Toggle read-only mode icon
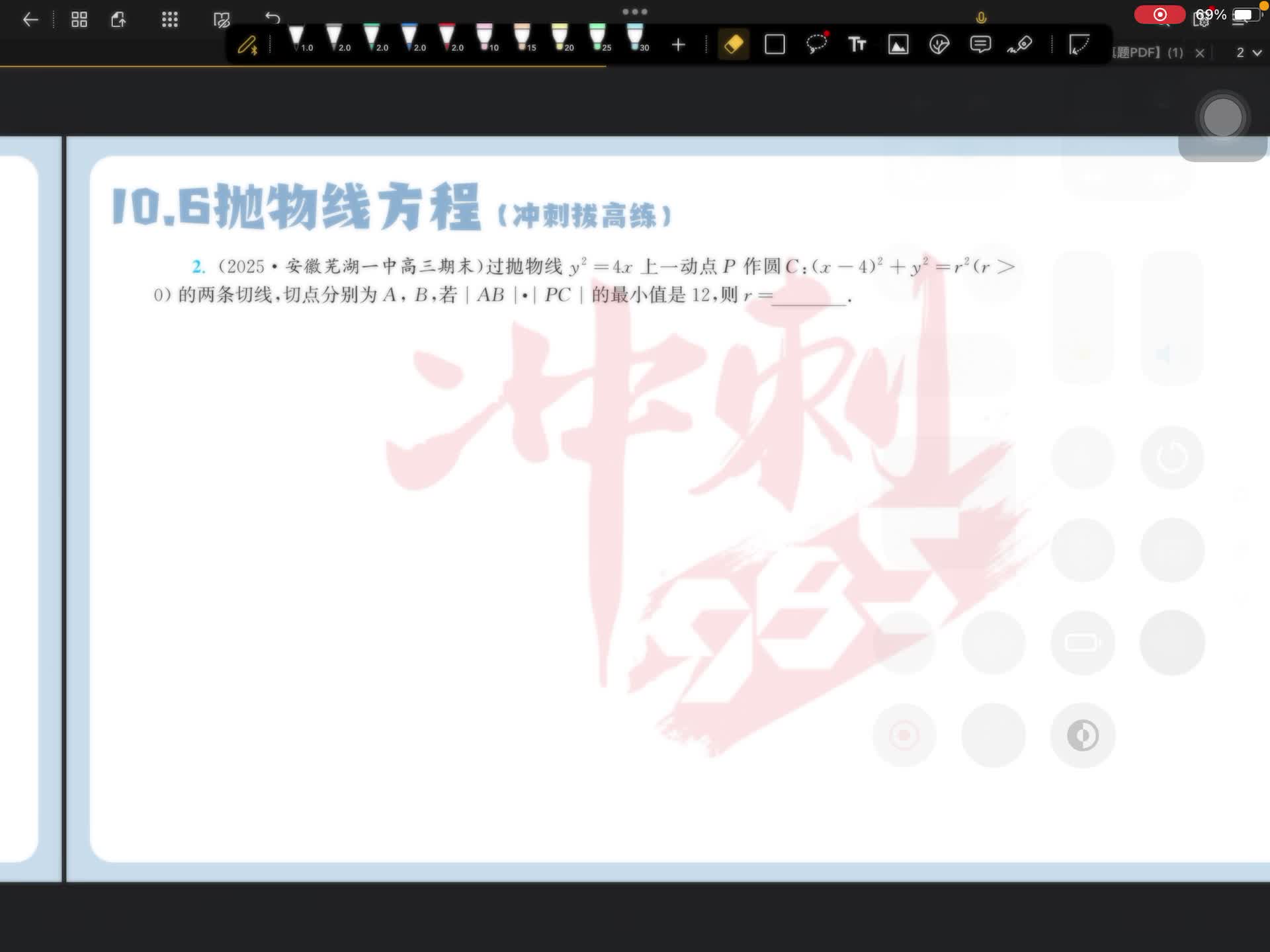Image resolution: width=1270 pixels, height=952 pixels. (x=222, y=20)
